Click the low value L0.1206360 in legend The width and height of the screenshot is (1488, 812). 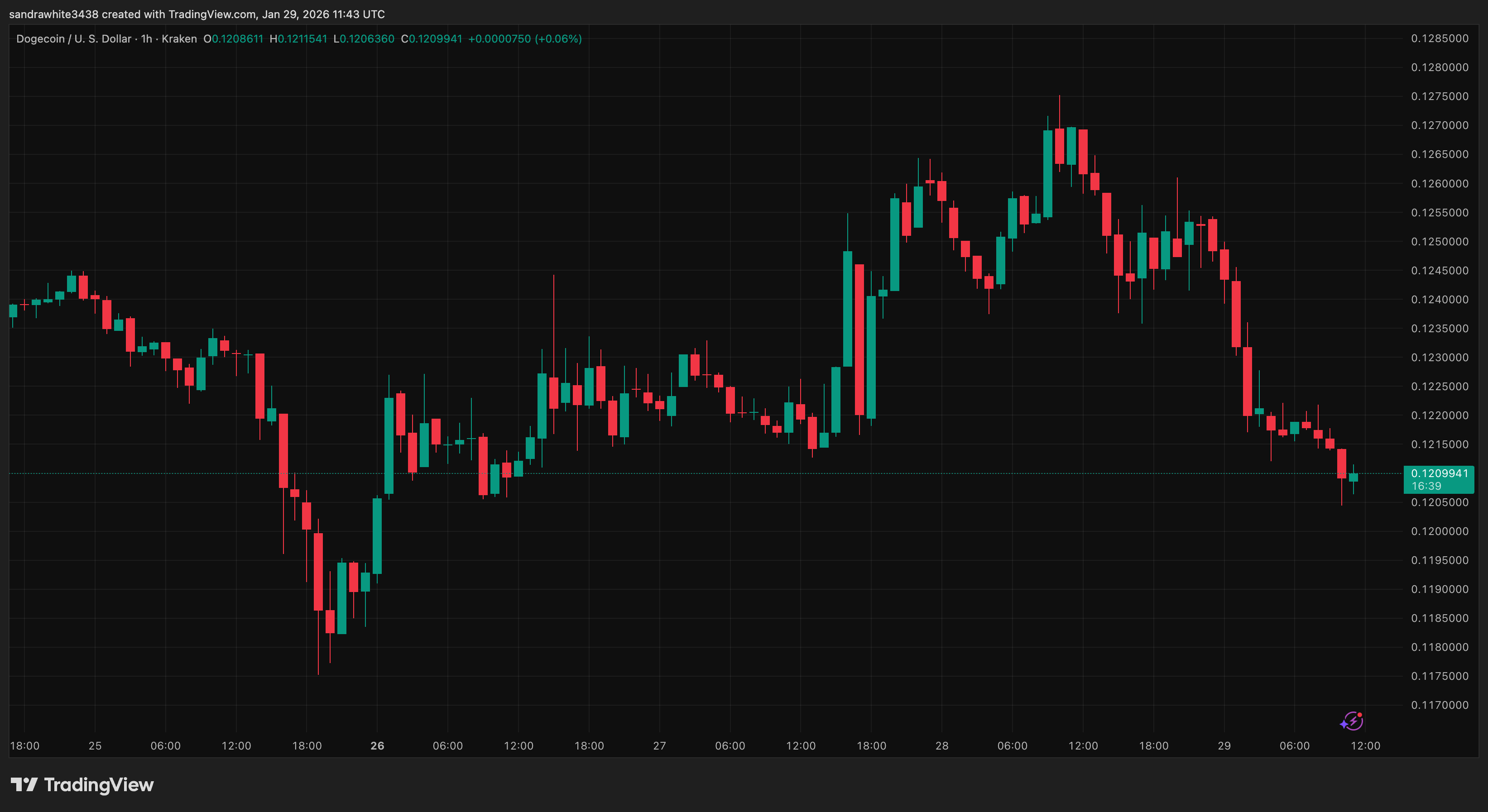click(x=364, y=38)
